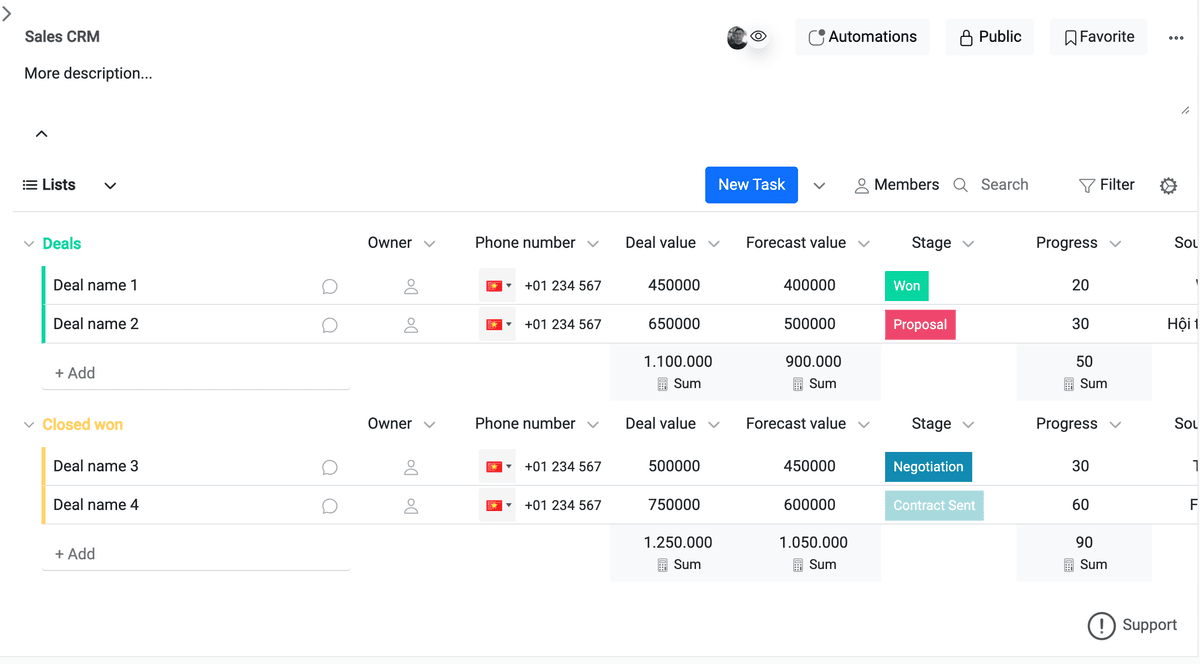Toggle Public privacy setting
Screen dimensions: 1200x664
click(990, 37)
